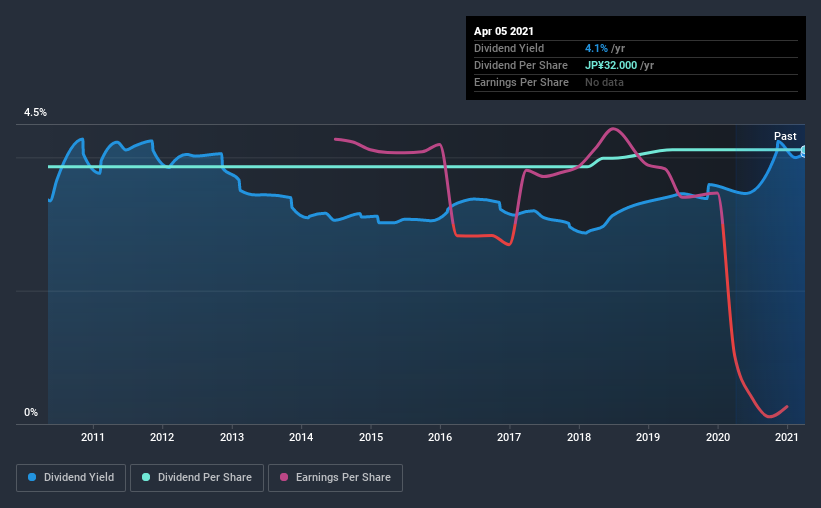This screenshot has width=821, height=508.
Task: Click the 2012 x-axis year label
Action: pos(162,437)
